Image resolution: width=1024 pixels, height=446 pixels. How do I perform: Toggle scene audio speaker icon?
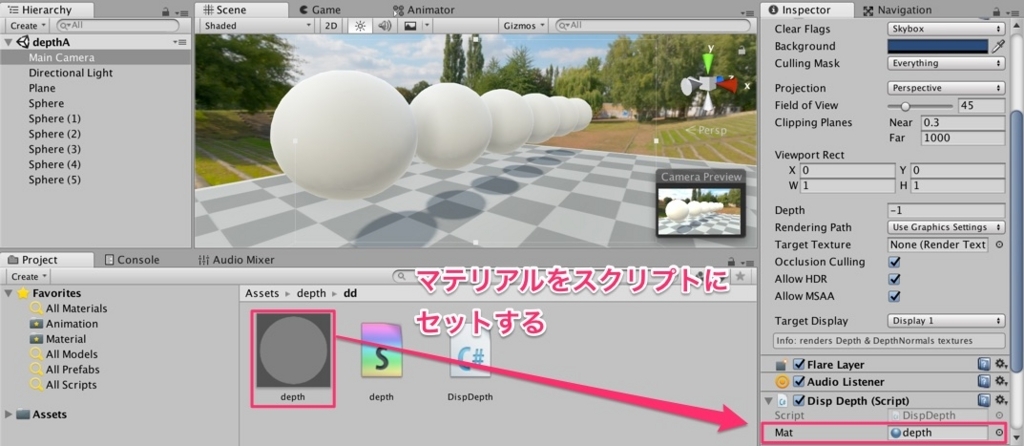[x=385, y=26]
